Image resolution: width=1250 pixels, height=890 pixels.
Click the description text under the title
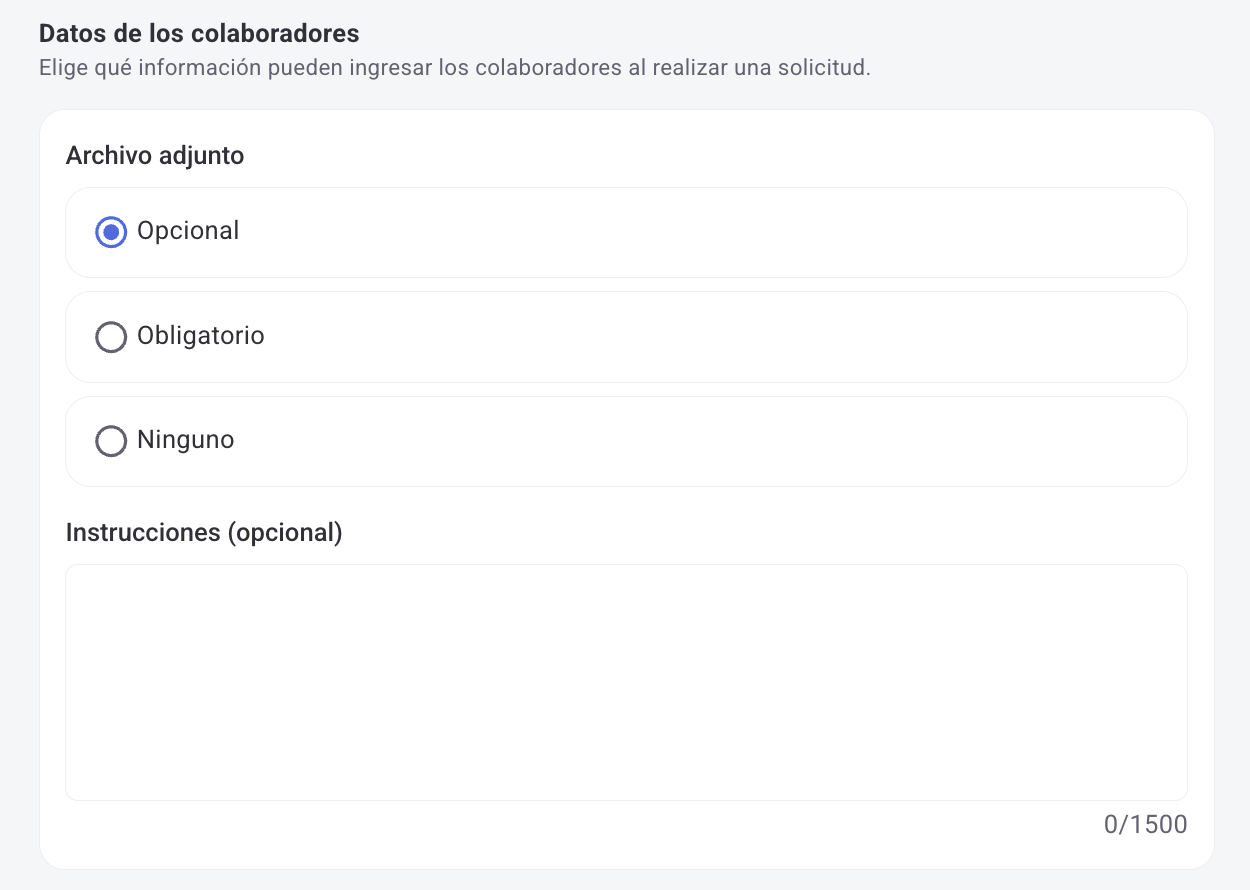click(456, 67)
